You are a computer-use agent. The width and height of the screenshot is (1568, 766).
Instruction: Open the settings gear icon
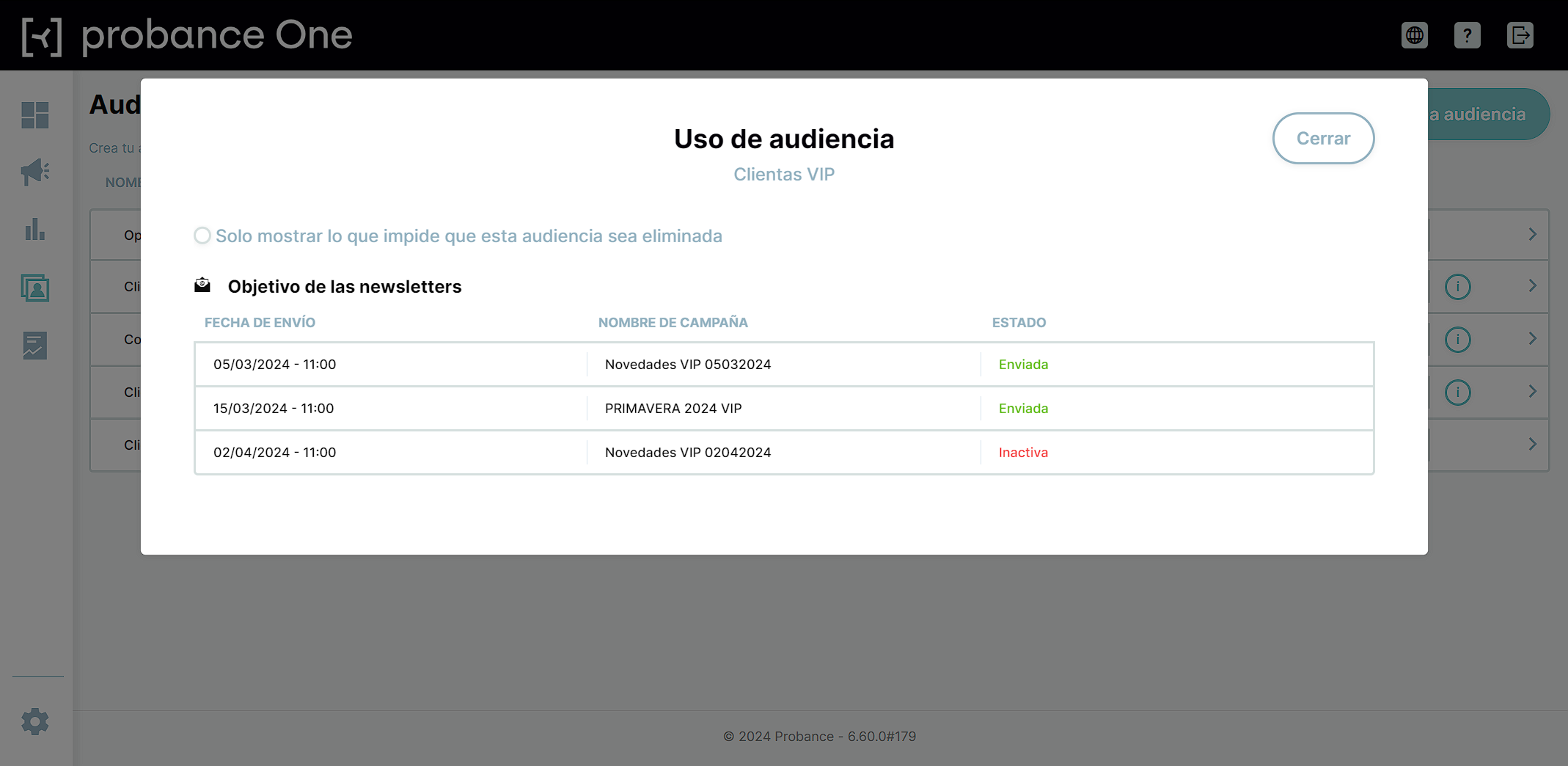pyautogui.click(x=35, y=722)
